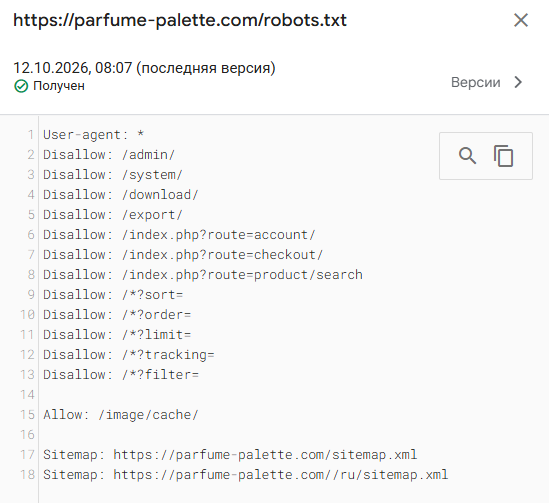The width and height of the screenshot is (549, 503).
Task: Click line 'Disallow: /admin/'
Action: (109, 155)
